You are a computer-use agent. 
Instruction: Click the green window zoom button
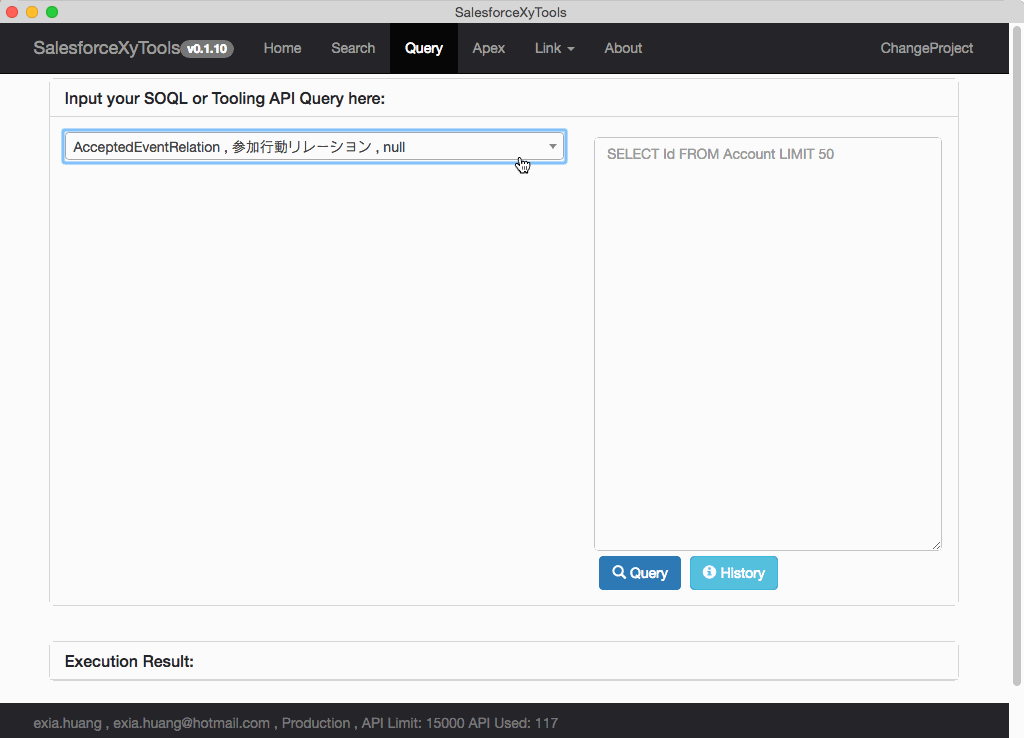(52, 12)
